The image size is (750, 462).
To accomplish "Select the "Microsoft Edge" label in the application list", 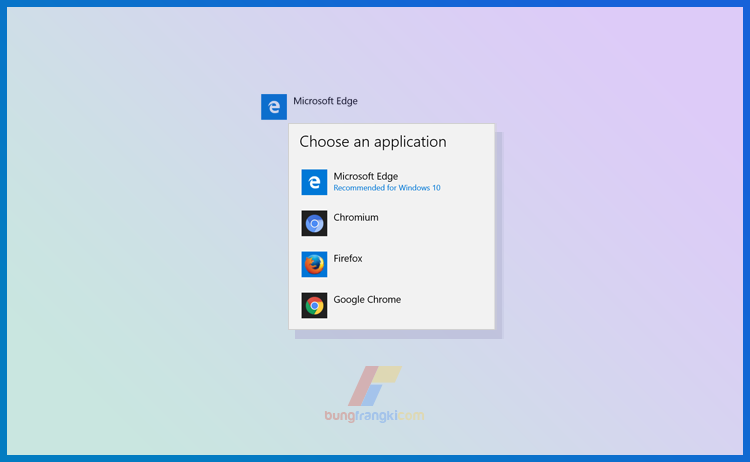I will coord(365,176).
